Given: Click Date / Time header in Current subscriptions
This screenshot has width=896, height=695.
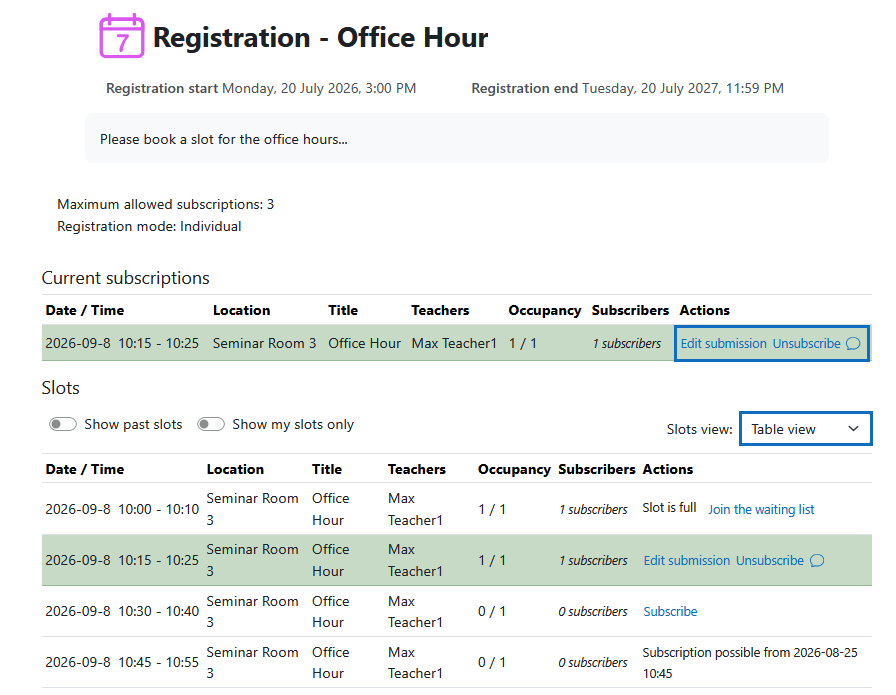Looking at the screenshot, I should 85,310.
